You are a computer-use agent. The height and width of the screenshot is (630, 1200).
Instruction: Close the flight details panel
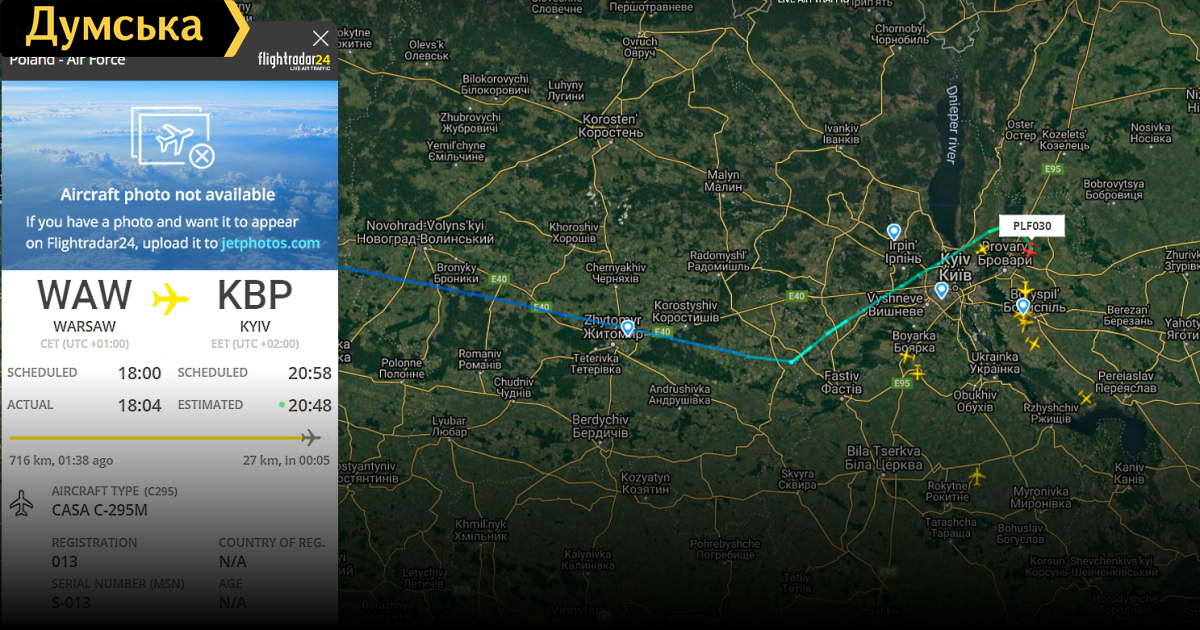coord(320,39)
